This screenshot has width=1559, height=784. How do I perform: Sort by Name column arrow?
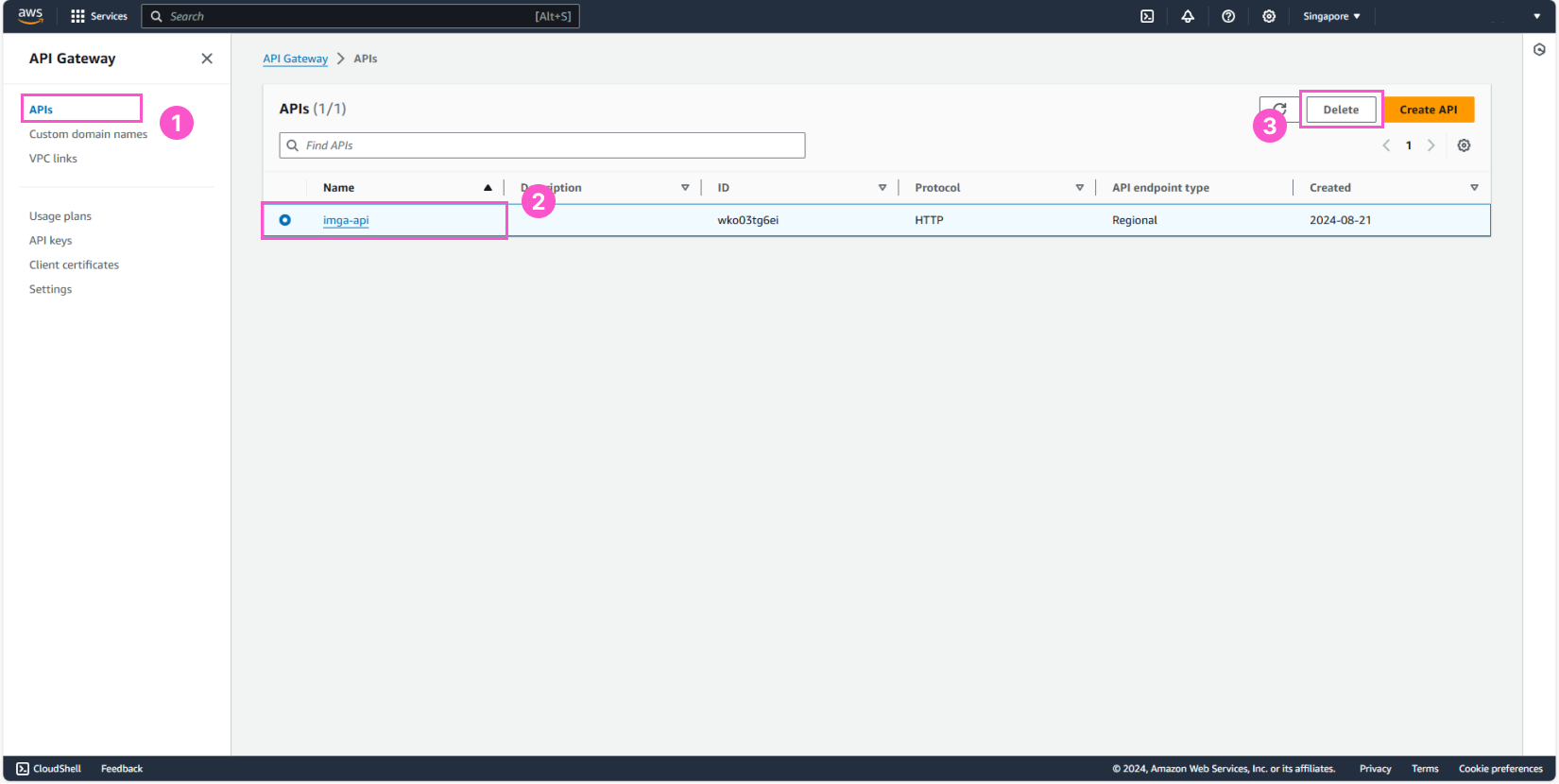coord(488,188)
